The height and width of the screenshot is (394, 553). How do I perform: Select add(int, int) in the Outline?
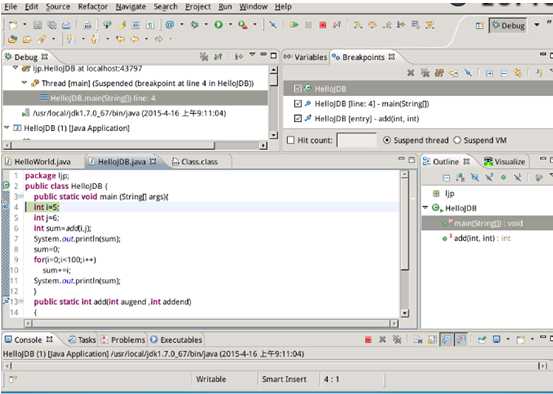click(475, 238)
